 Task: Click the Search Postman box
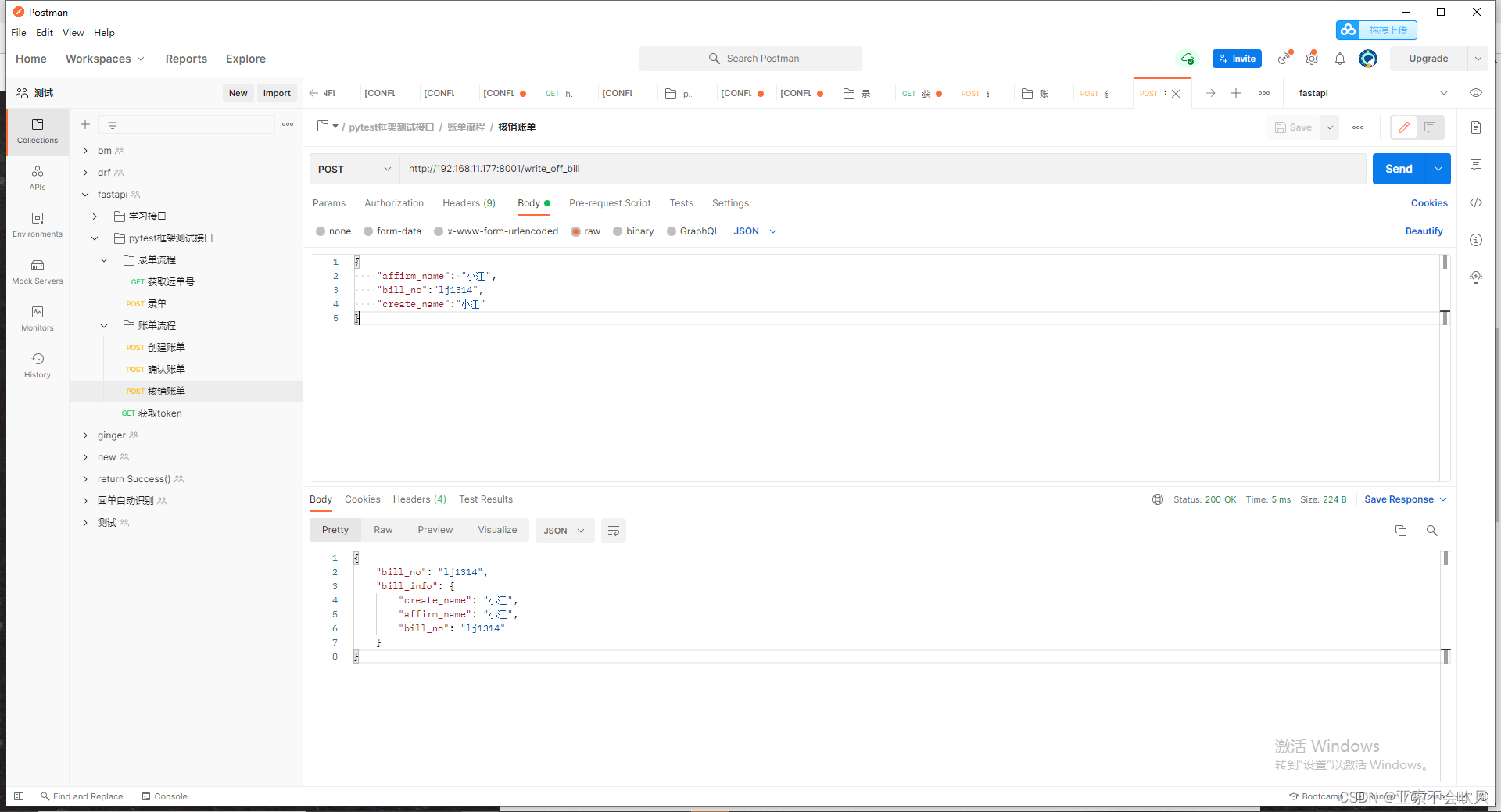coord(750,59)
